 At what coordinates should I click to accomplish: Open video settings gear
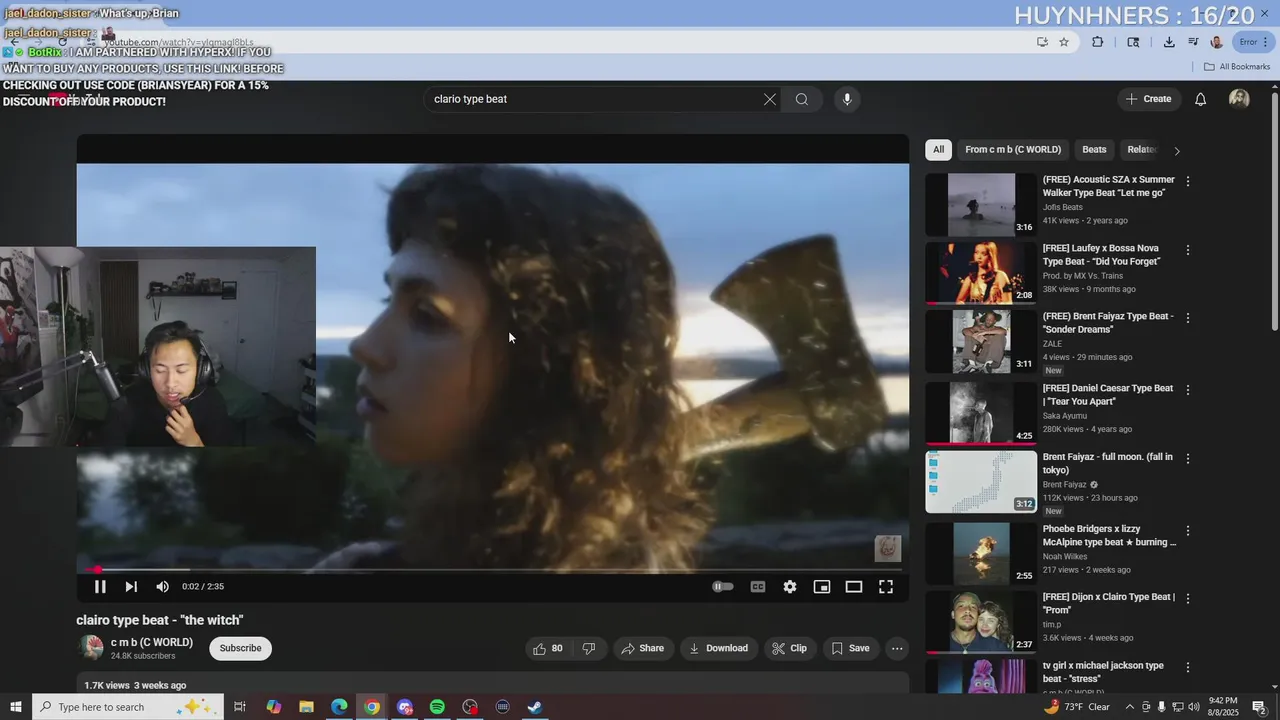(x=790, y=587)
